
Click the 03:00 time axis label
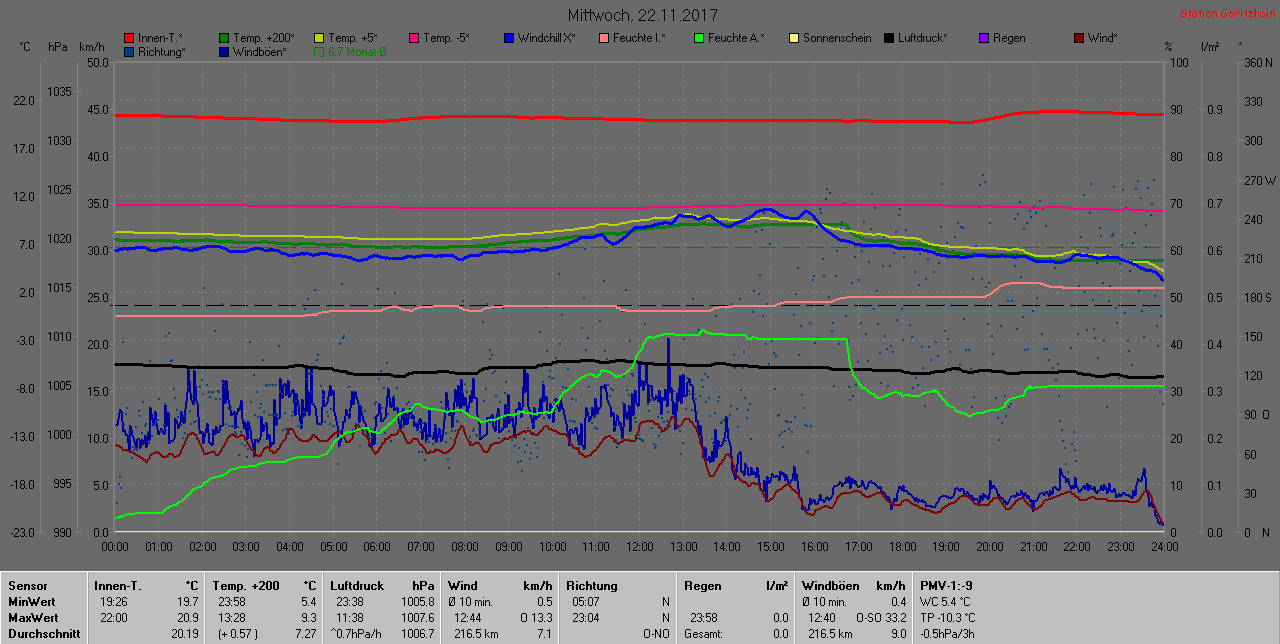click(246, 547)
